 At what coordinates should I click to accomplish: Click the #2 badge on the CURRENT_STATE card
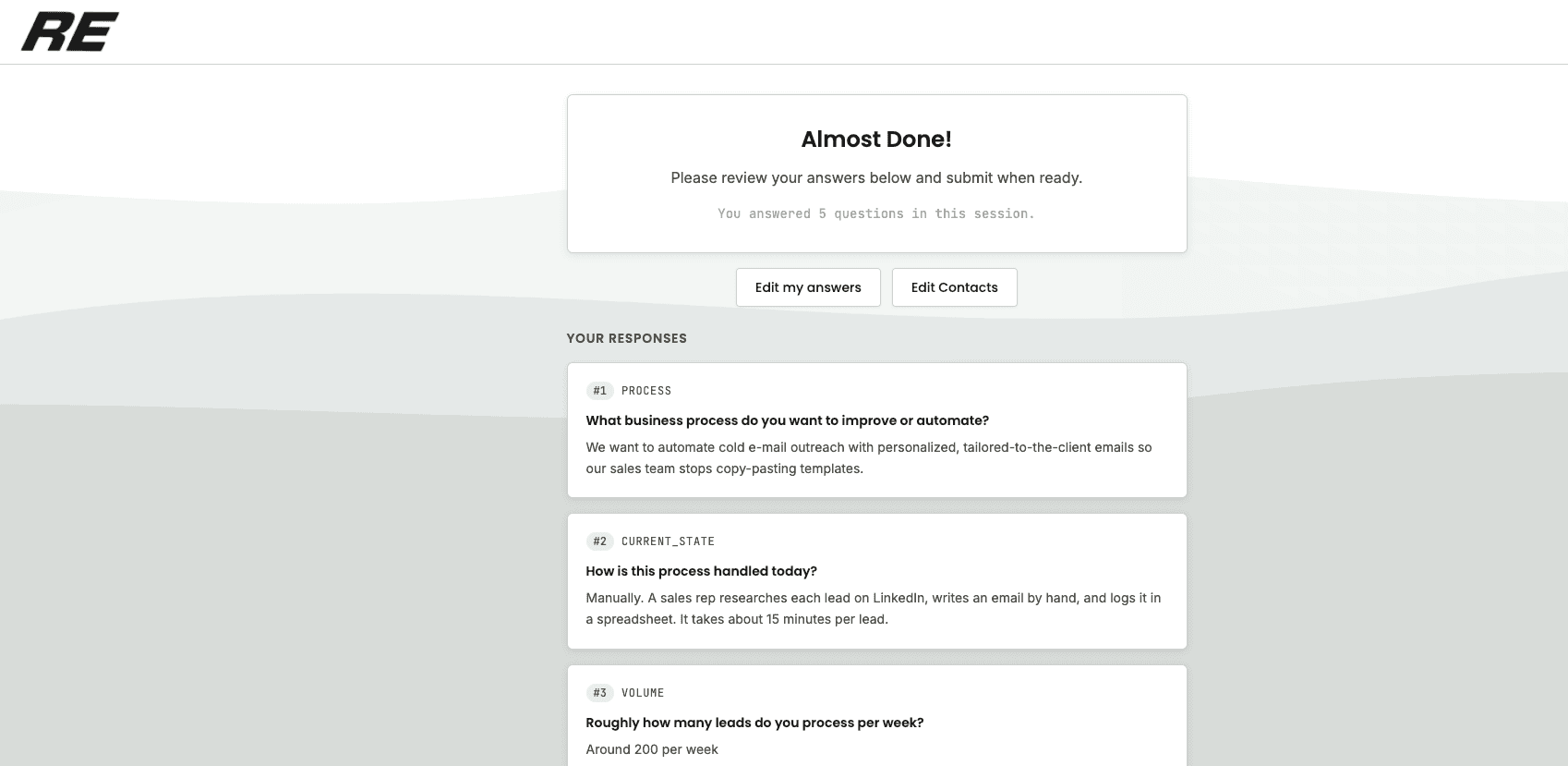[600, 541]
